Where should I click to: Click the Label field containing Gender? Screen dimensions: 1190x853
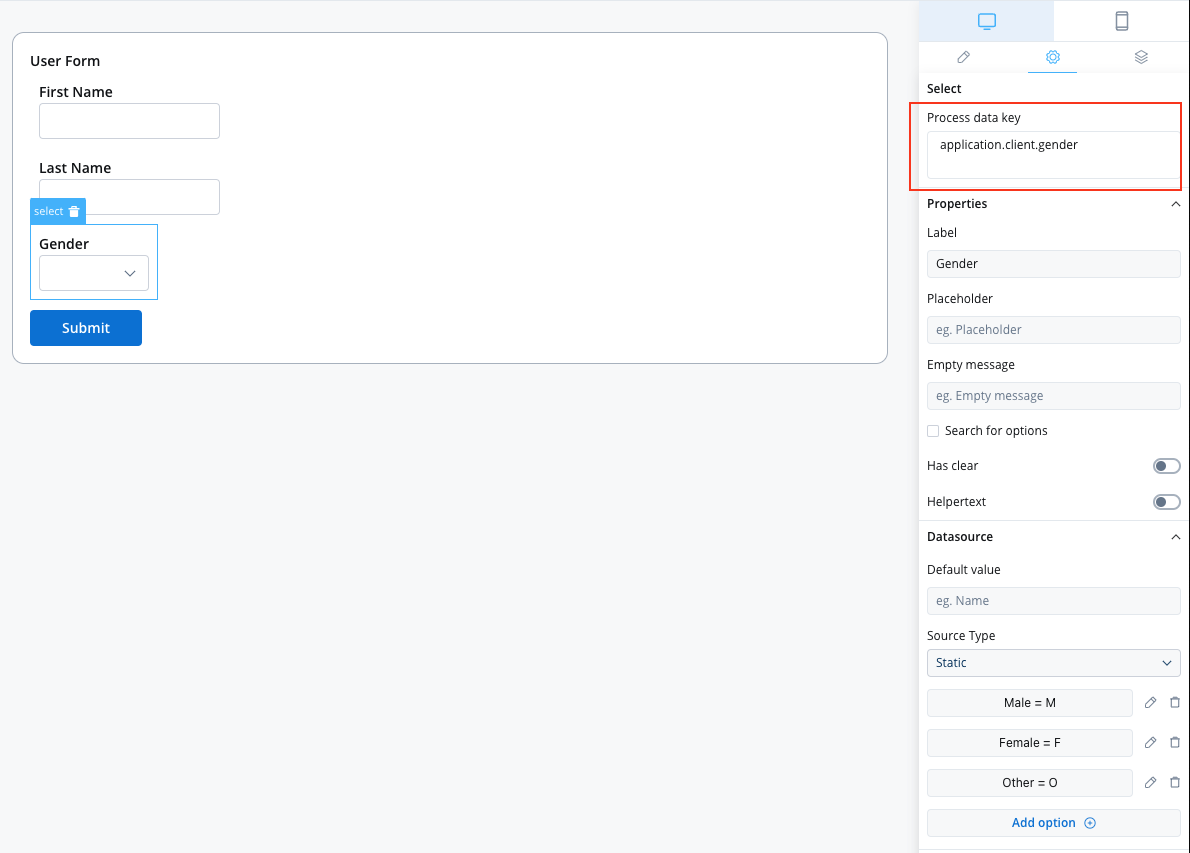(x=1053, y=264)
